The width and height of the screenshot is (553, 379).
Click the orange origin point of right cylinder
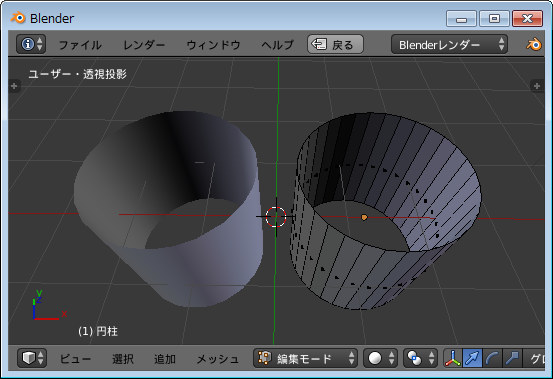pos(364,218)
